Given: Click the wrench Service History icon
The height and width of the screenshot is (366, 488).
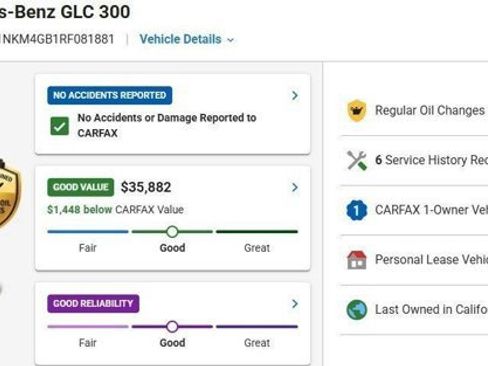Looking at the screenshot, I should click(357, 160).
